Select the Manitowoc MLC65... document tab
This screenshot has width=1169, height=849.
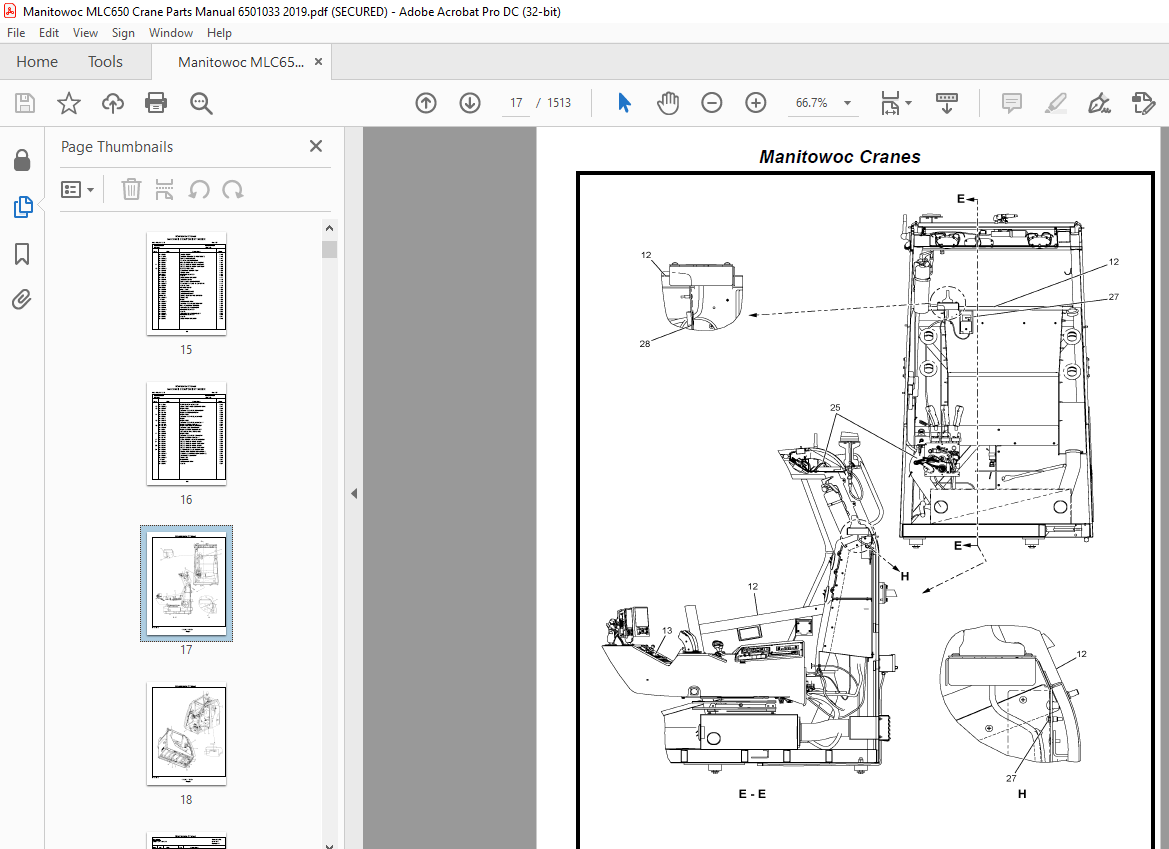pos(240,62)
